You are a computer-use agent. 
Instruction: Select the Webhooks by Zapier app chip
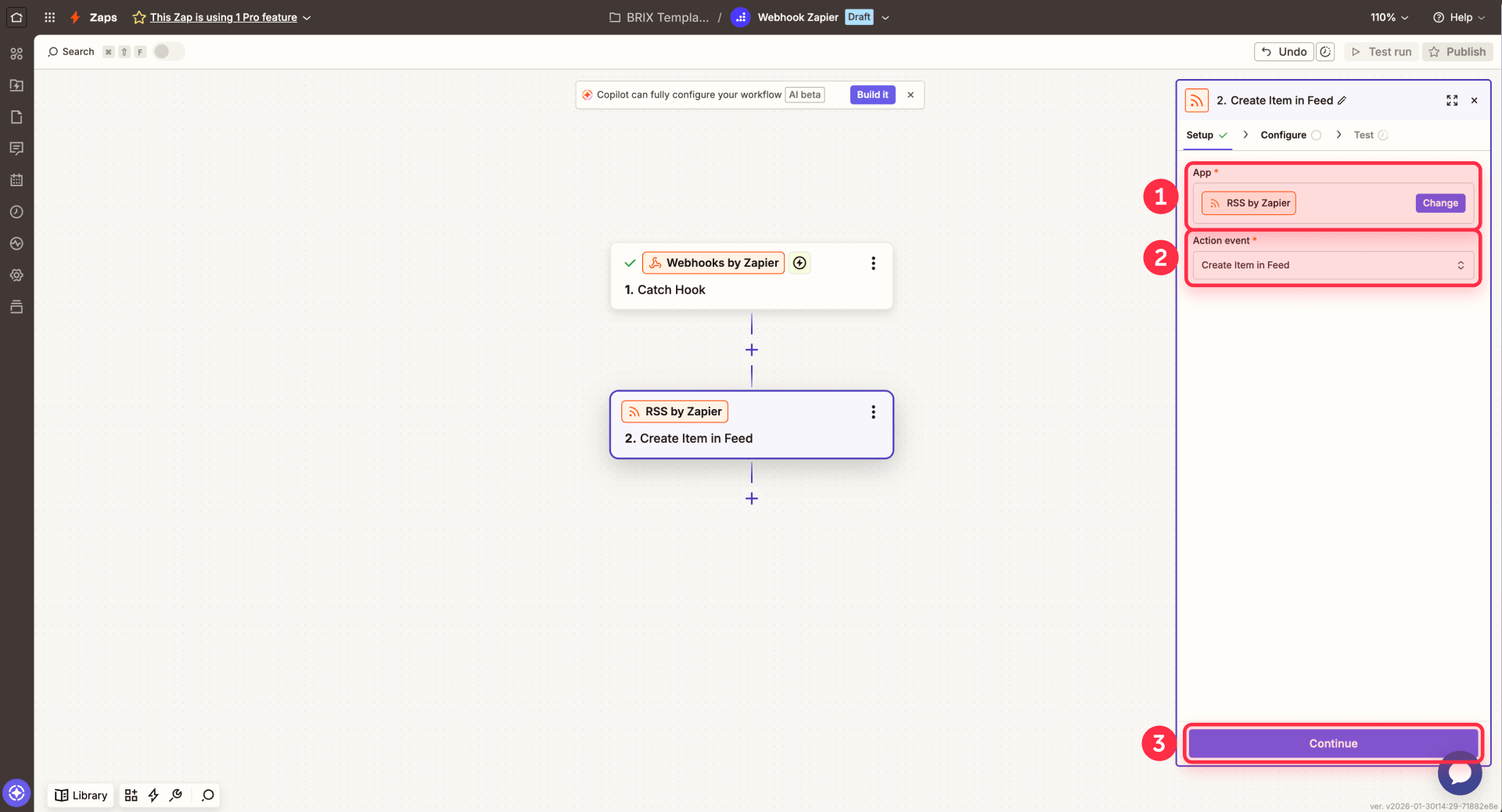pos(713,263)
